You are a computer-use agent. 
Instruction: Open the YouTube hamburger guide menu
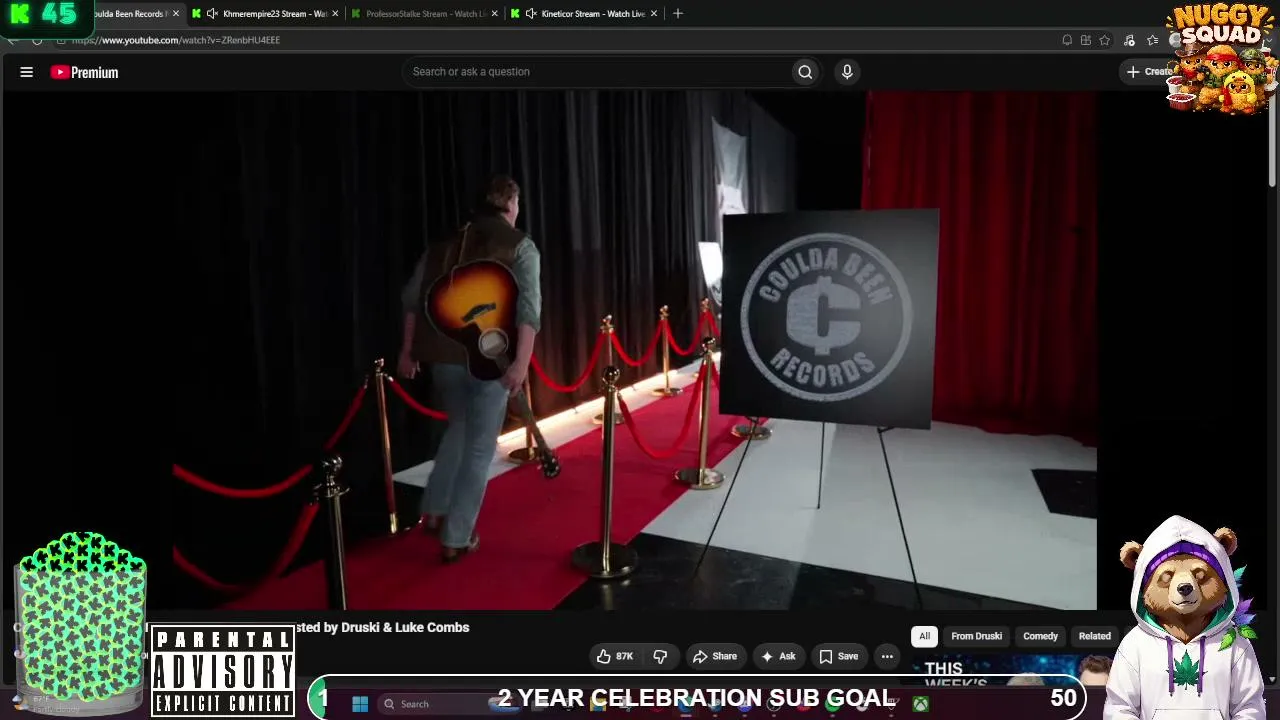(x=27, y=72)
